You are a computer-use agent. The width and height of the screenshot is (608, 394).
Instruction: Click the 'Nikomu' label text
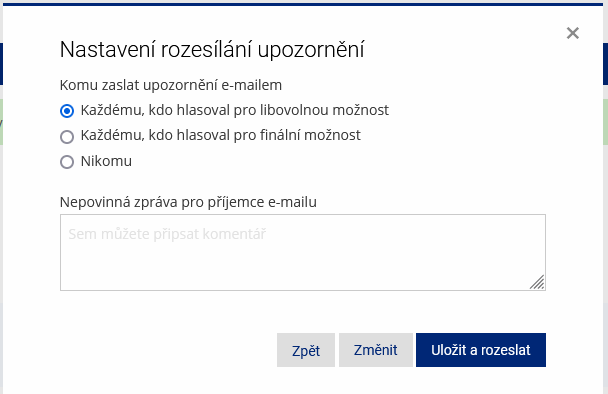click(x=106, y=161)
